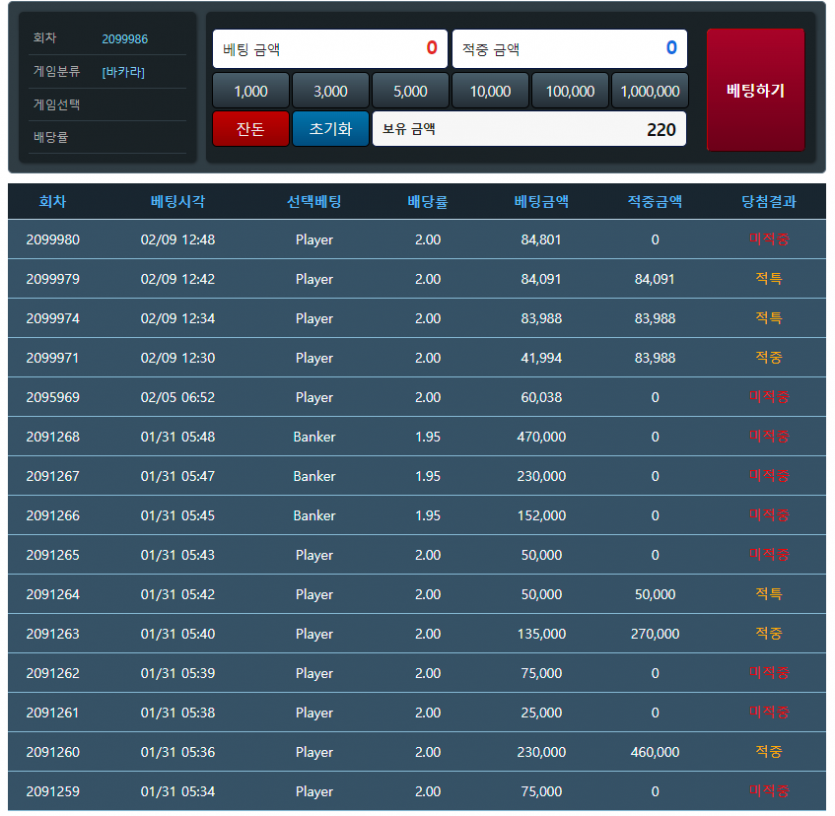835x816 pixels.
Task: Click the 미적중 result for round 2099980
Action: pos(768,239)
